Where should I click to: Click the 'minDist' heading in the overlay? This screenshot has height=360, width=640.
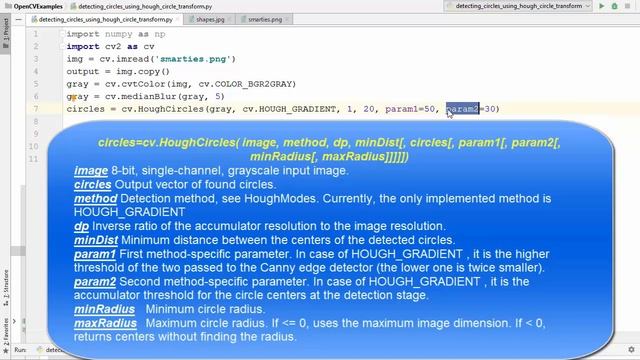[96, 240]
